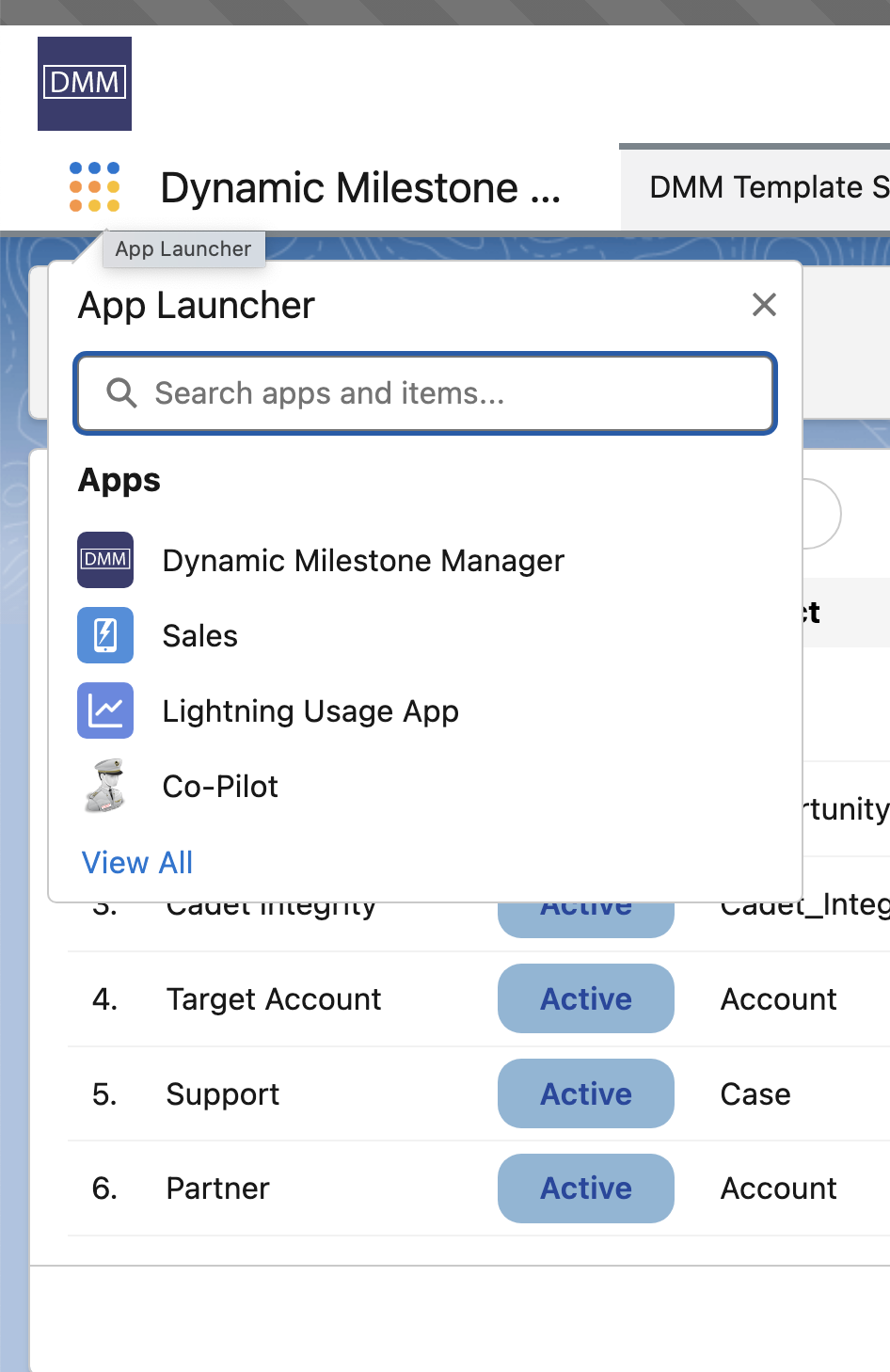890x1372 pixels.
Task: Select the Partner row name
Action: [x=218, y=1189]
